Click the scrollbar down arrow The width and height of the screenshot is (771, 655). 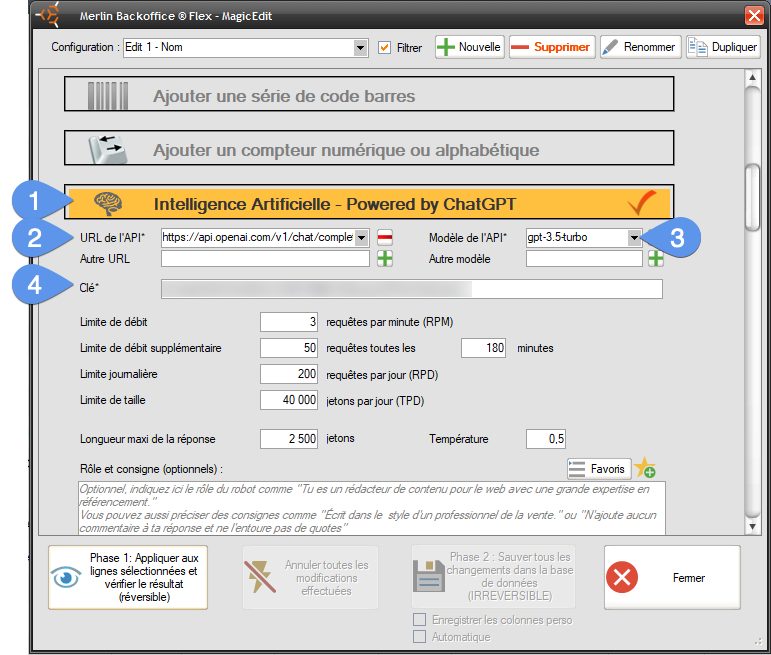tap(752, 527)
